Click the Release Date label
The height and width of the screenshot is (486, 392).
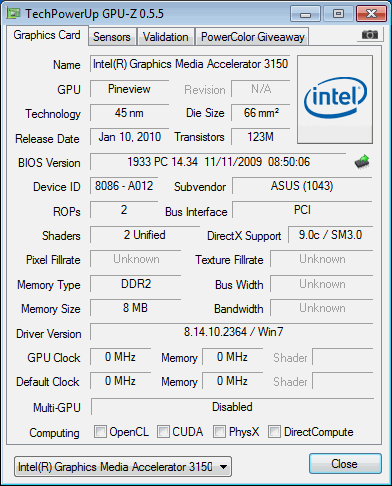coord(47,139)
